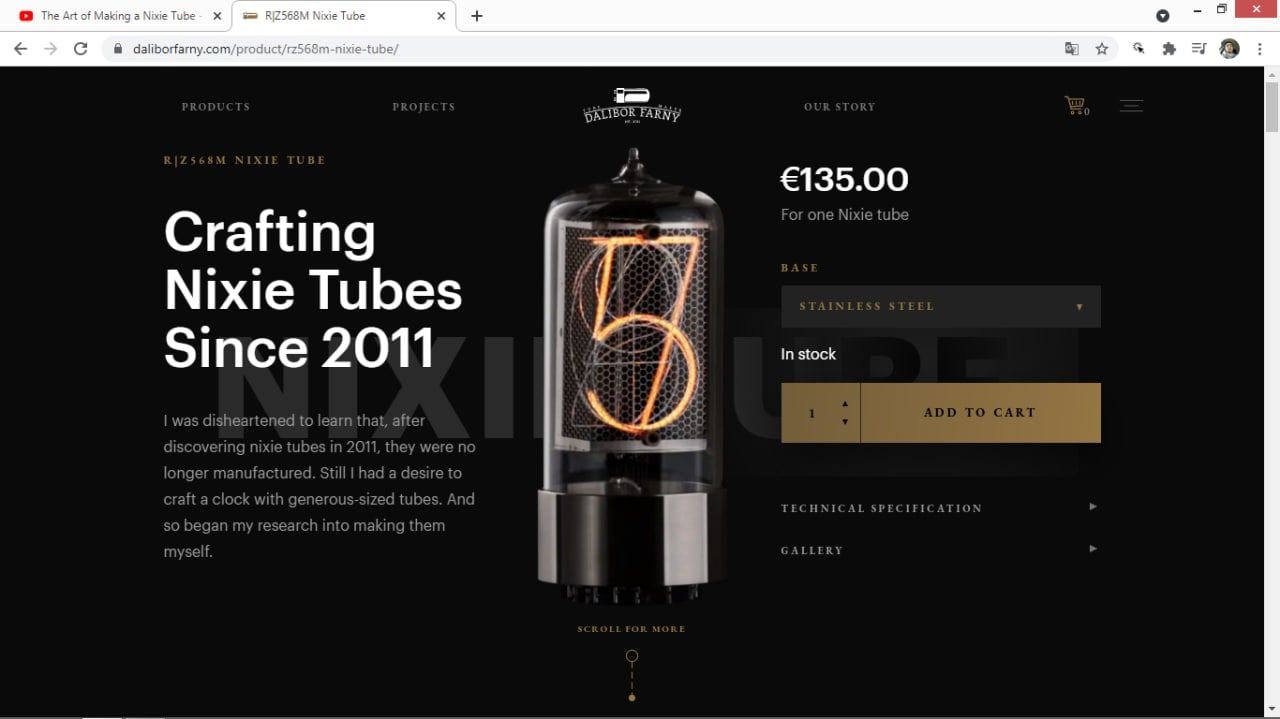1280x719 pixels.
Task: Expand the Gallery section
Action: (x=940, y=550)
